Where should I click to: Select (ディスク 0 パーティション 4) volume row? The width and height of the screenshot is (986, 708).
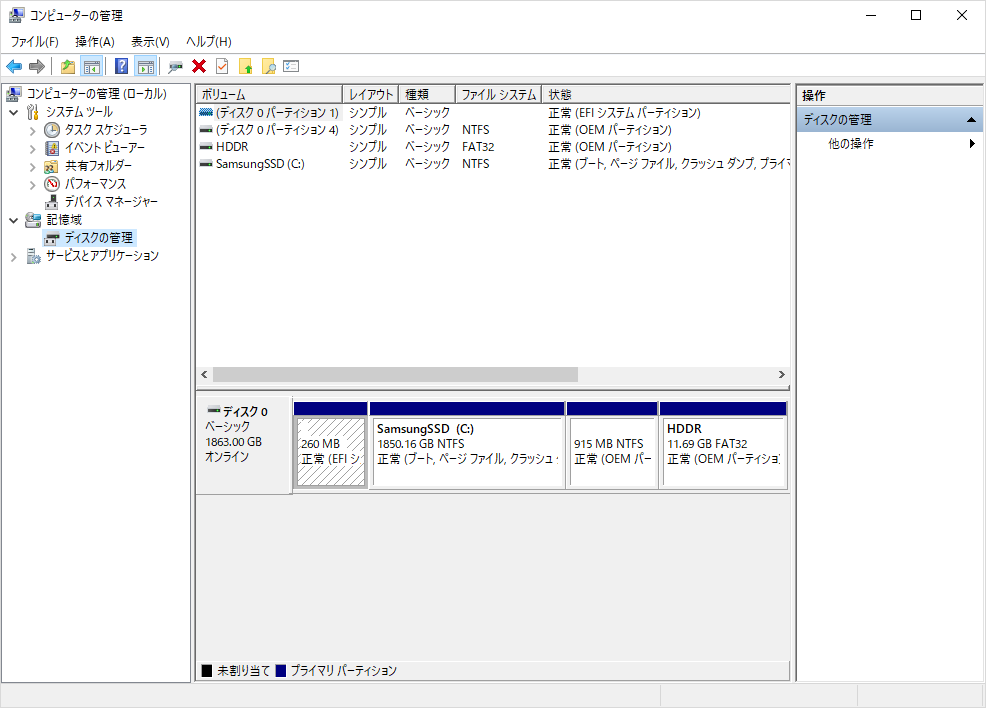[x=493, y=130]
